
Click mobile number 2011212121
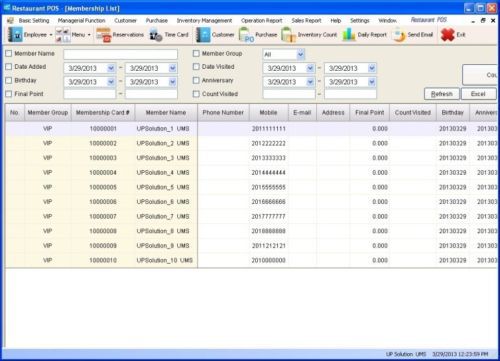click(268, 246)
